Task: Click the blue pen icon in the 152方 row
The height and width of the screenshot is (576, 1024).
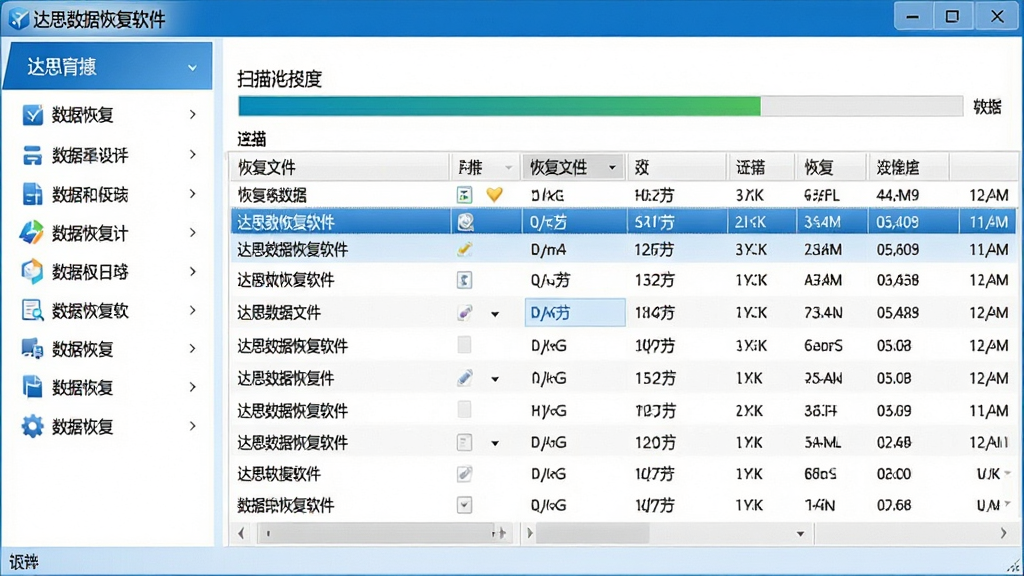Action: click(464, 378)
